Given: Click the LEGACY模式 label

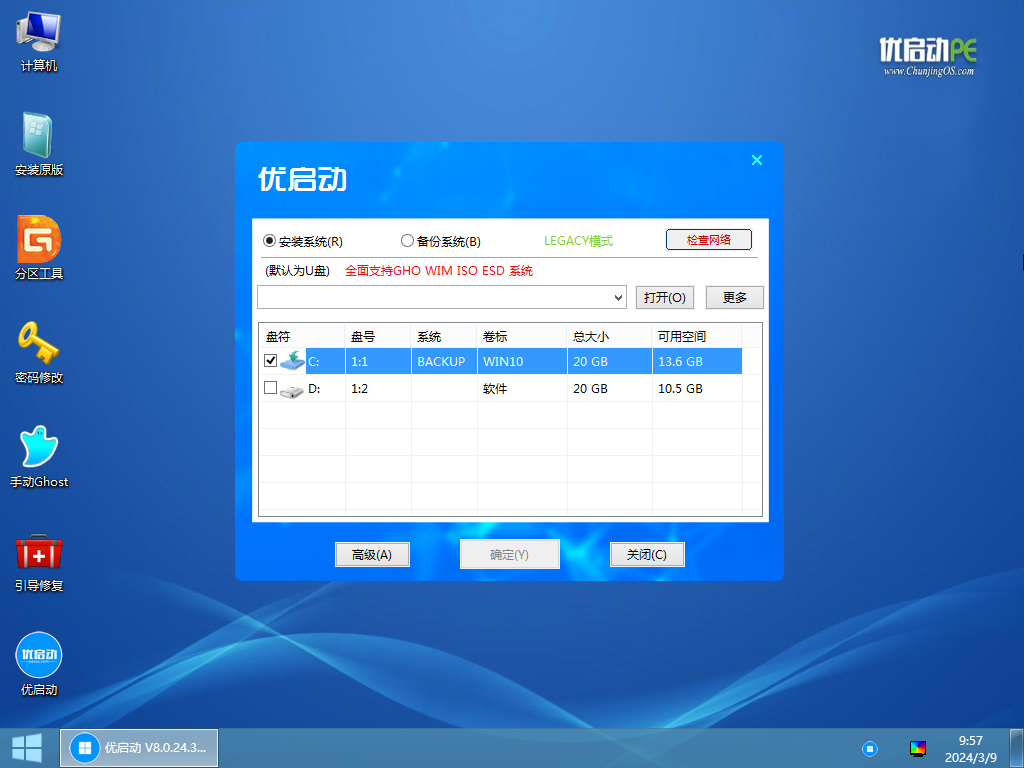Looking at the screenshot, I should coord(579,241).
